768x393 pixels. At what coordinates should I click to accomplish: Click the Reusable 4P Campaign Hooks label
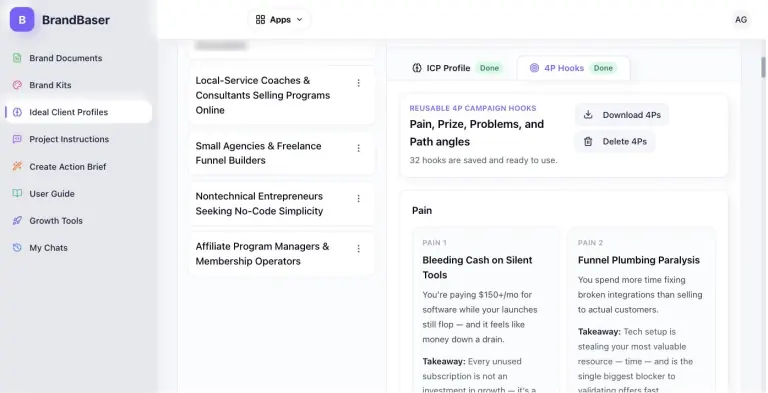(473, 108)
